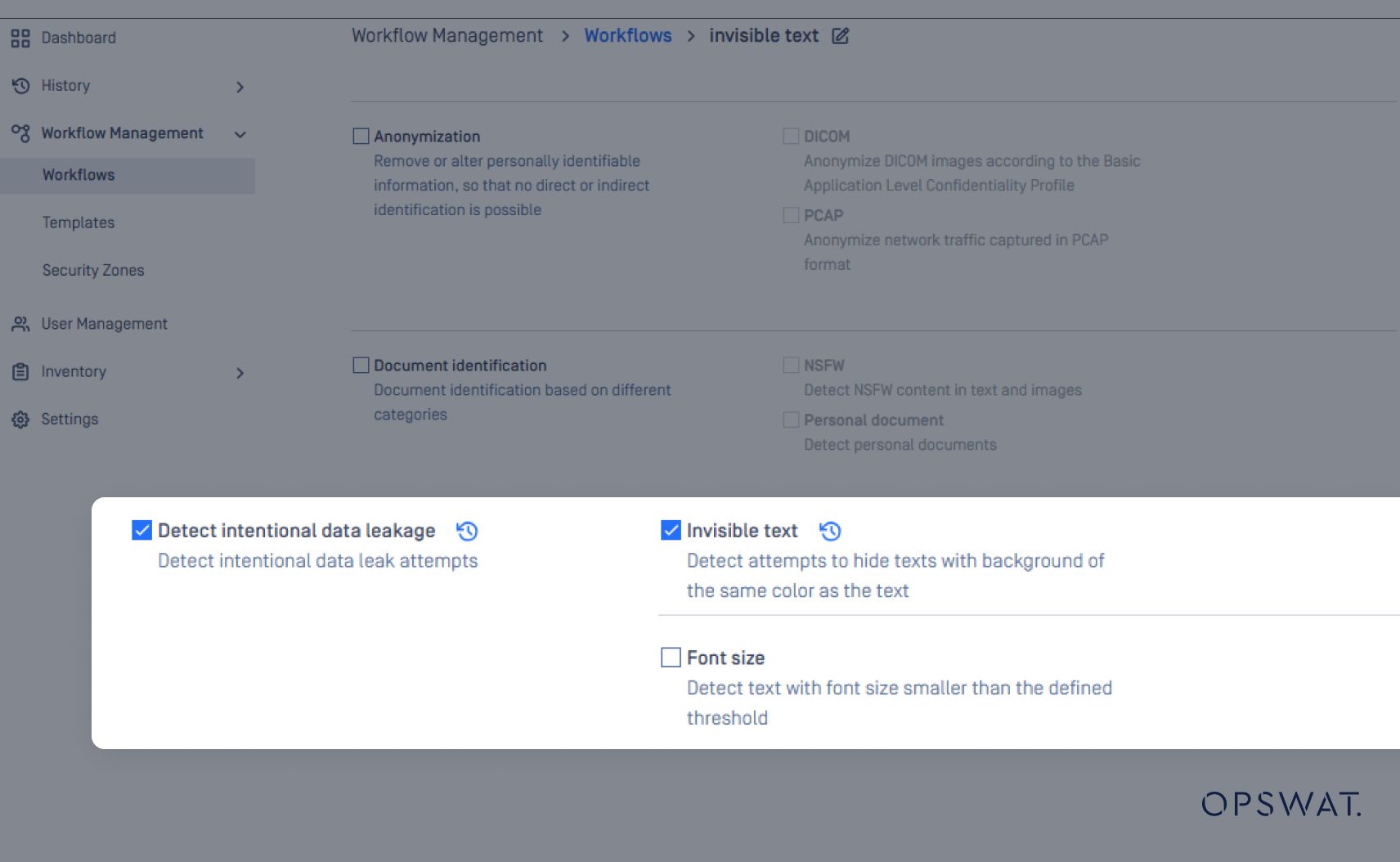Open the Inventory clipboard icon
The width and height of the screenshot is (1400, 862).
(x=20, y=371)
